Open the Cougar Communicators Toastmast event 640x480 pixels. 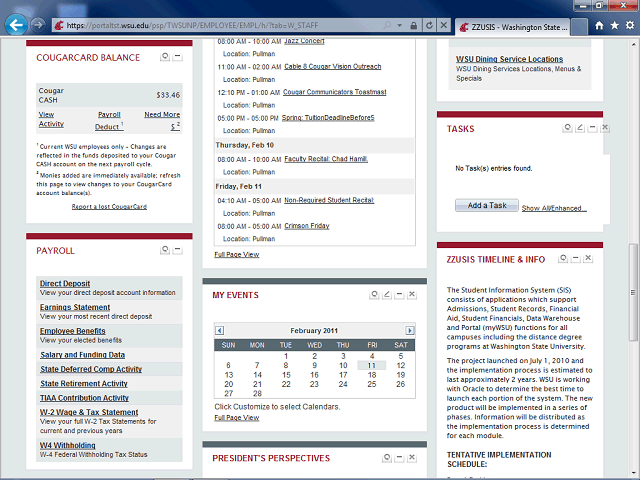334,92
